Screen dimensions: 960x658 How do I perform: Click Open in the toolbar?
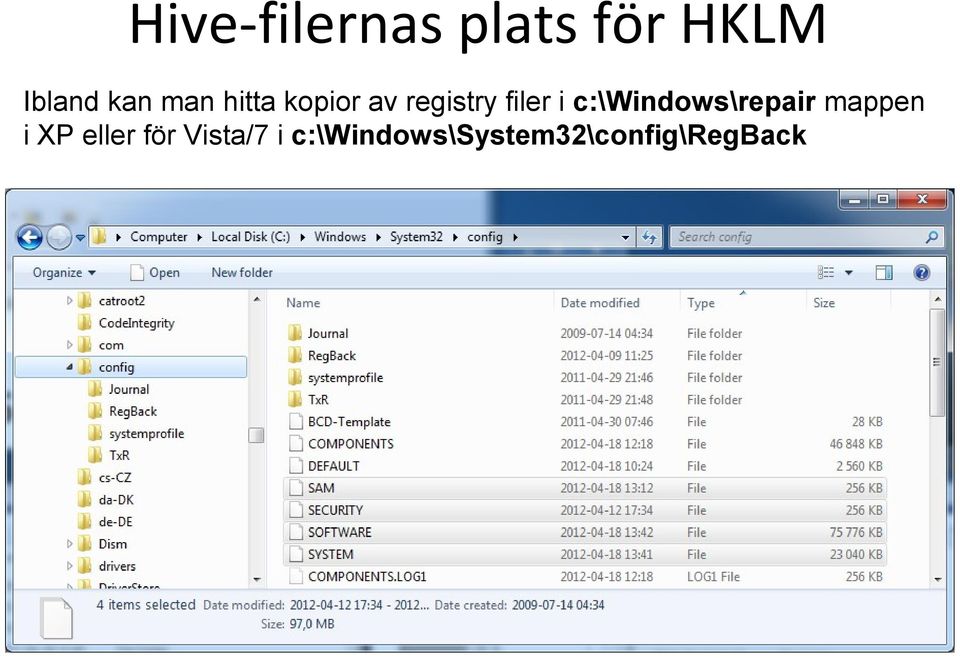click(x=155, y=272)
